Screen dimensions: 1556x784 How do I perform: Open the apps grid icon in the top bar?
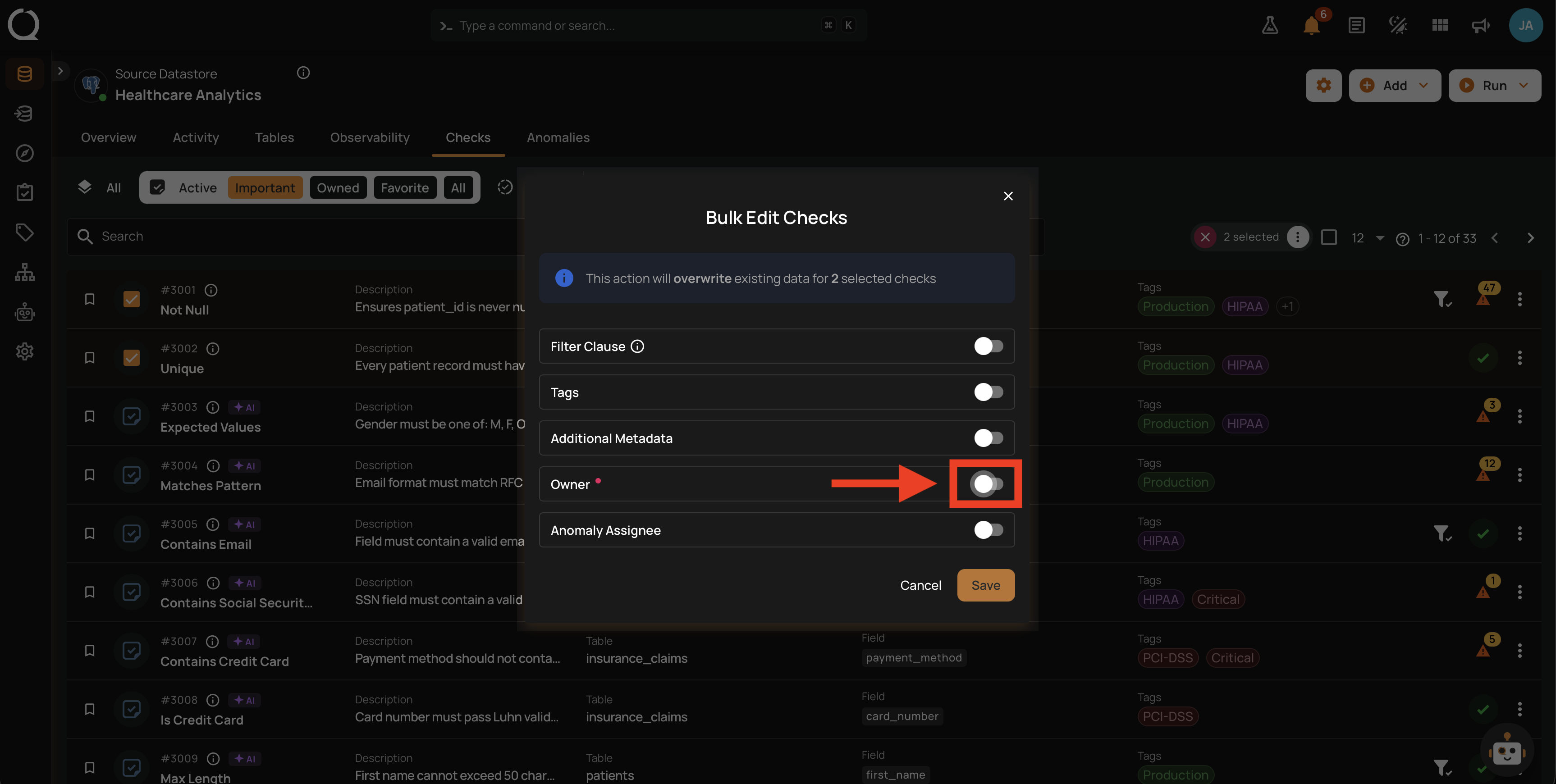(x=1439, y=25)
